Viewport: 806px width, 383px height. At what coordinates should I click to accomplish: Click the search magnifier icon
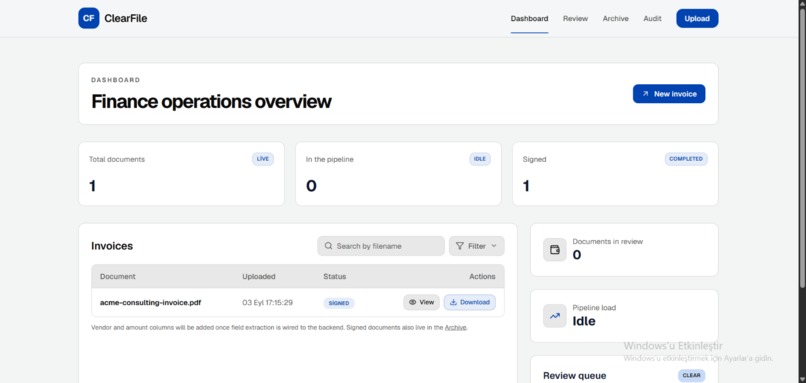328,246
